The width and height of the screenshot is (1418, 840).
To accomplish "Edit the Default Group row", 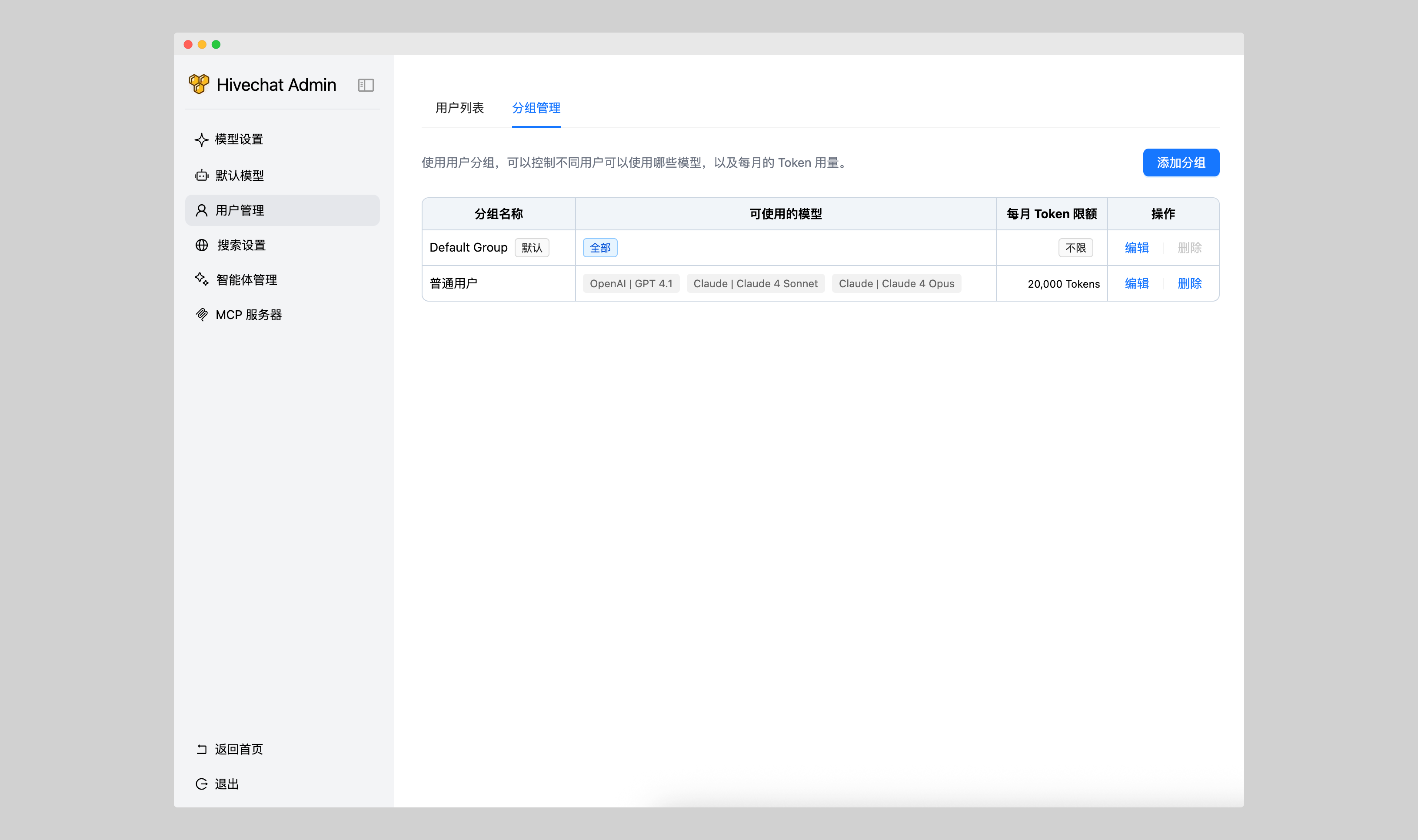I will 1137,248.
